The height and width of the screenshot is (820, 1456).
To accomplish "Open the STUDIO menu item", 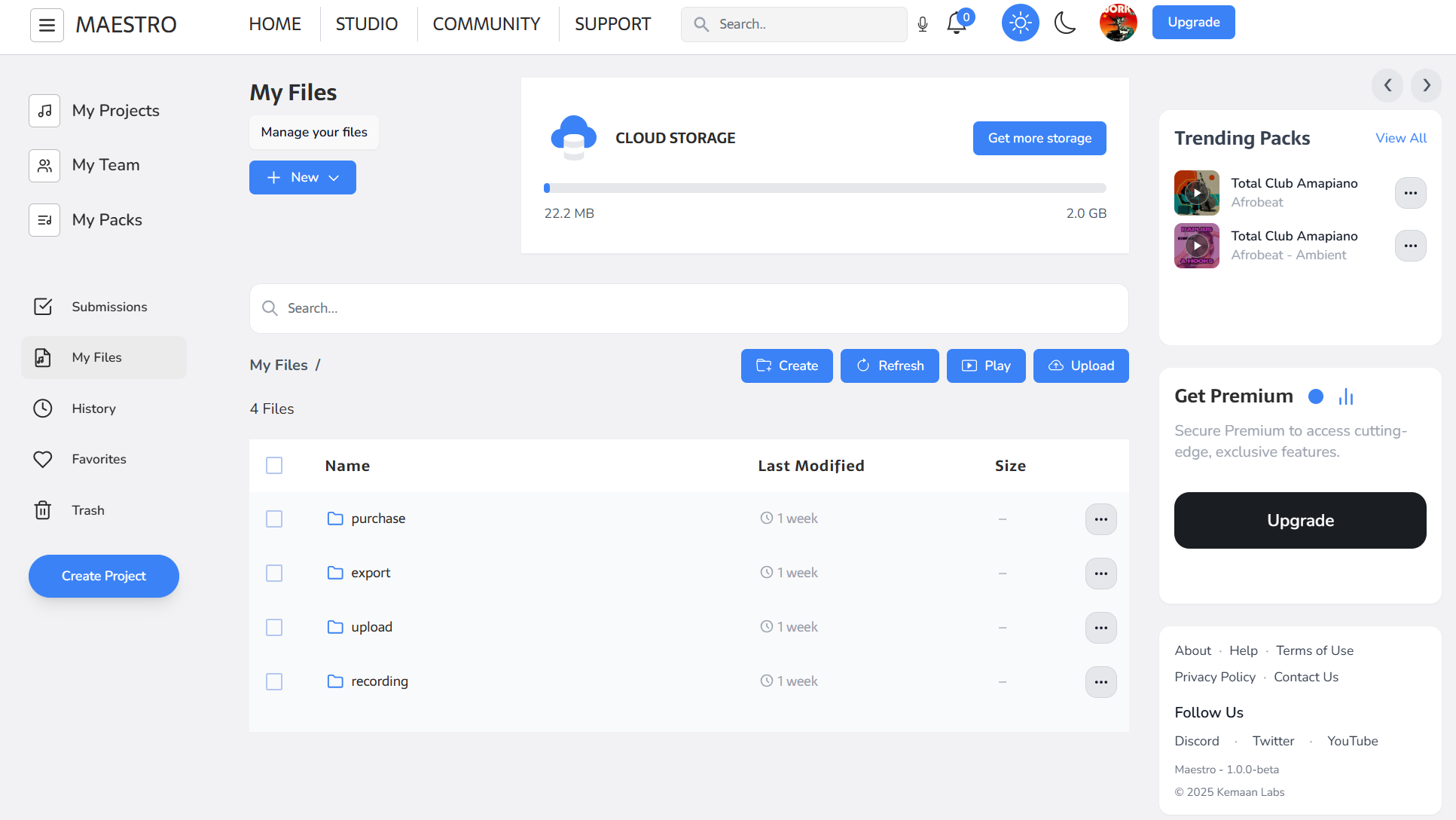I will point(367,23).
